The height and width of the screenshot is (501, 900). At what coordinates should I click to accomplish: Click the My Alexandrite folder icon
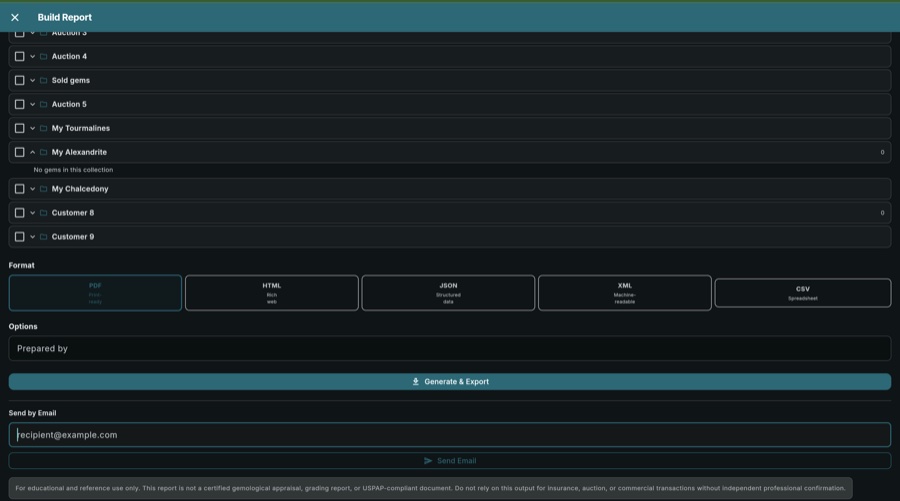pos(44,152)
